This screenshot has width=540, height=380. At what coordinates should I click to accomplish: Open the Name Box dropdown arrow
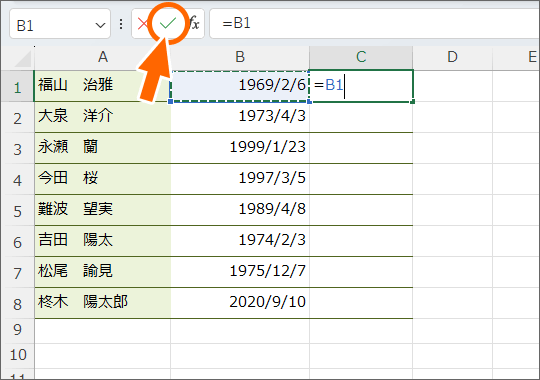(x=100, y=25)
